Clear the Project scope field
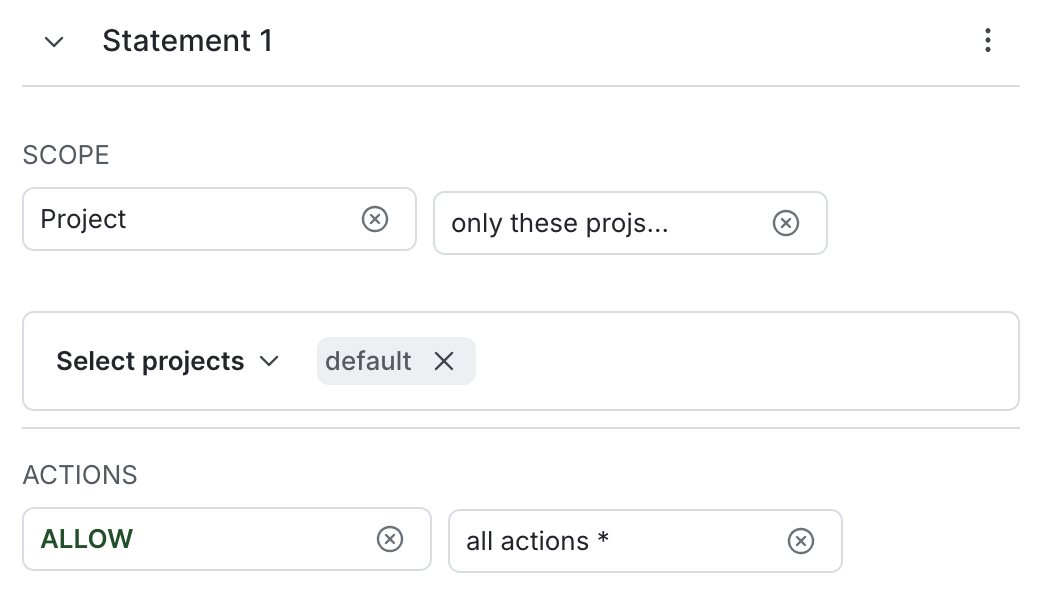1042x610 pixels. point(374,219)
